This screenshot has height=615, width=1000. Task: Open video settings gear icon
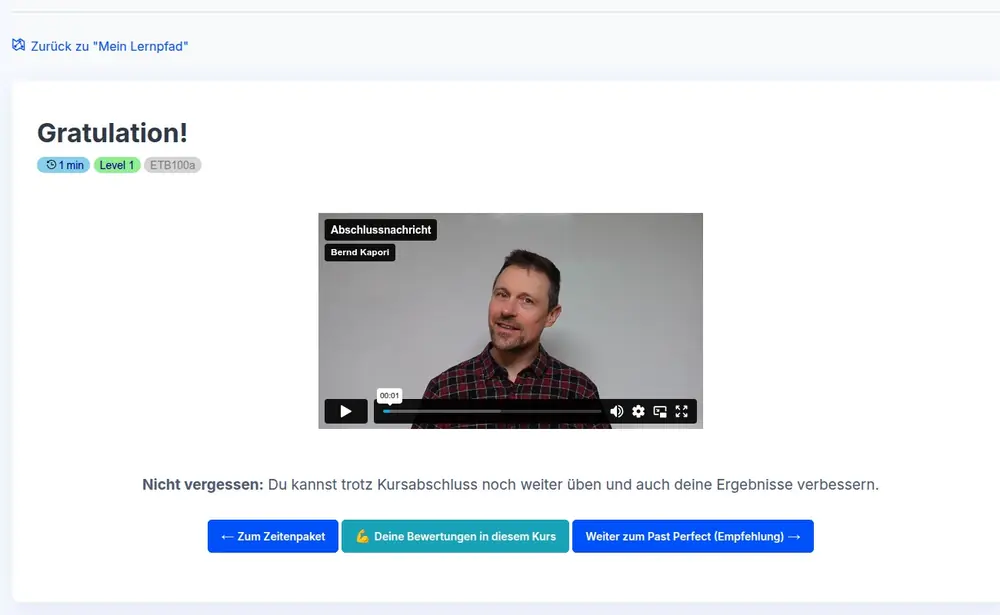click(638, 411)
